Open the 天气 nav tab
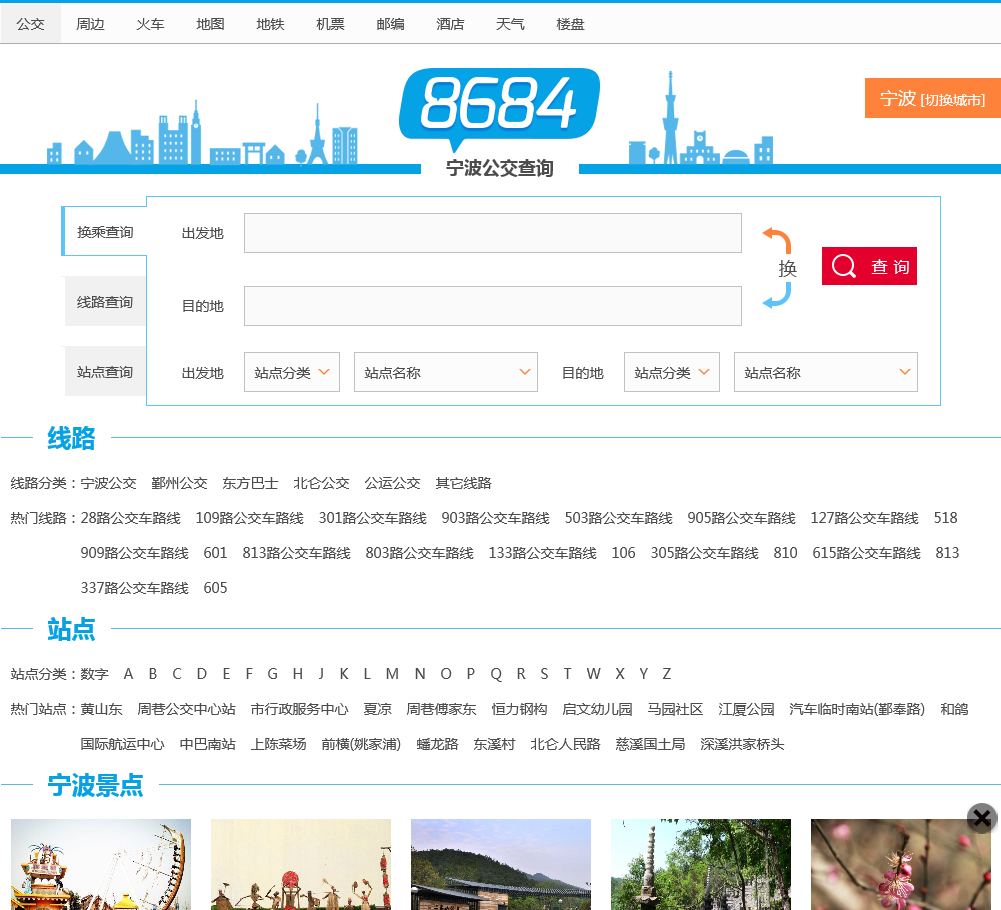 [x=510, y=24]
